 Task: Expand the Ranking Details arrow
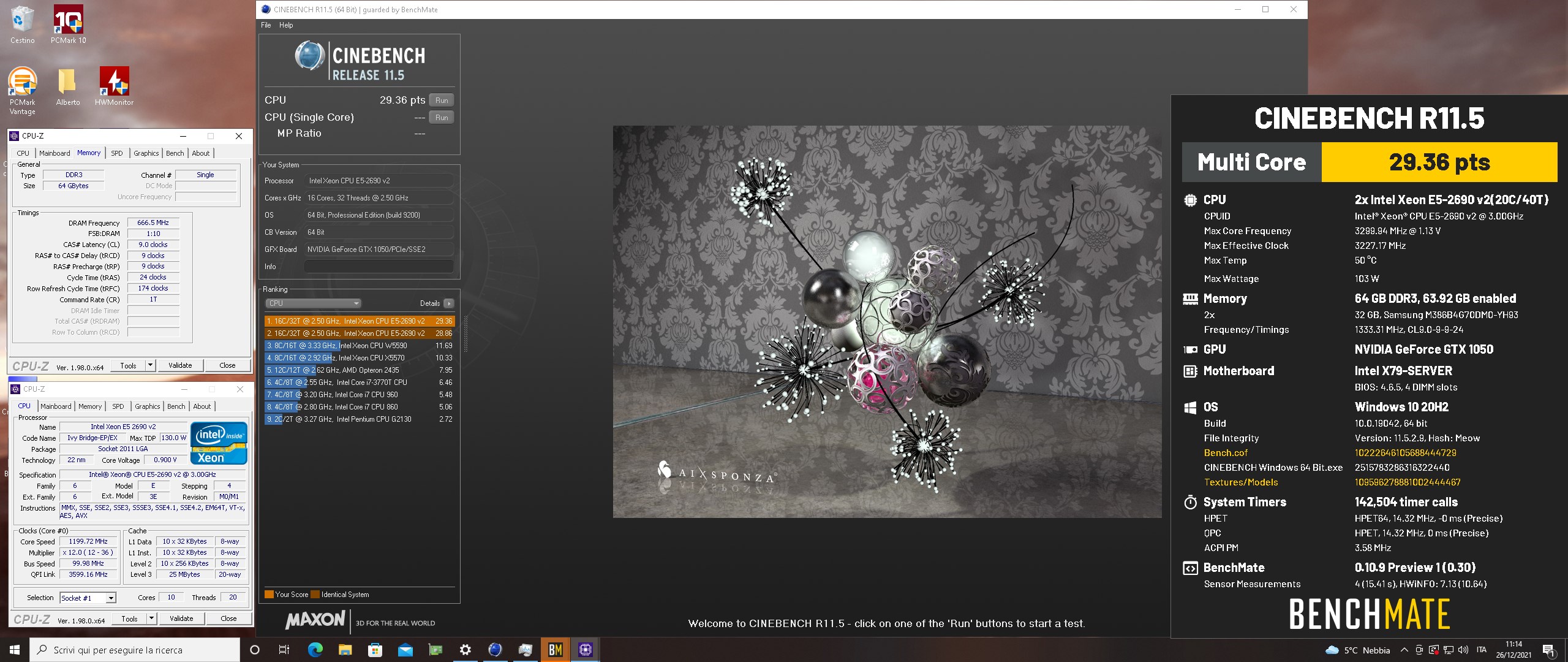(449, 303)
